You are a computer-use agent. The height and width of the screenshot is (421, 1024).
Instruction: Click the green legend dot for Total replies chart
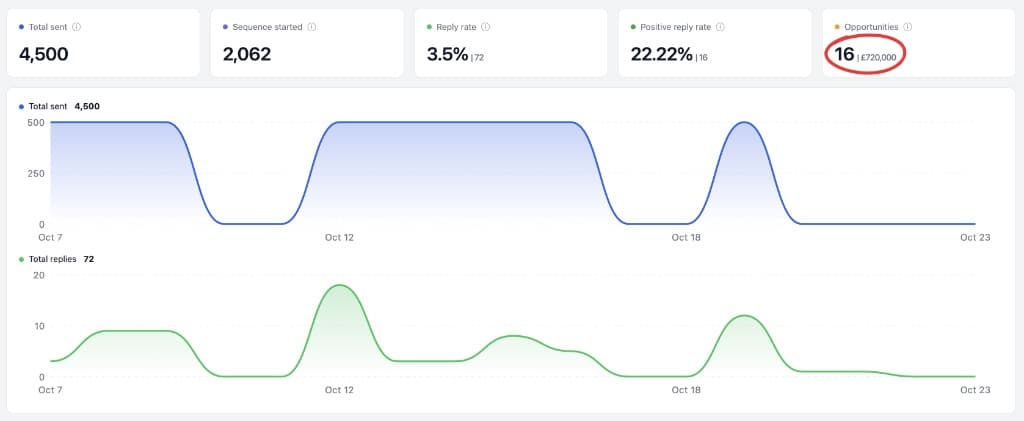point(22,260)
